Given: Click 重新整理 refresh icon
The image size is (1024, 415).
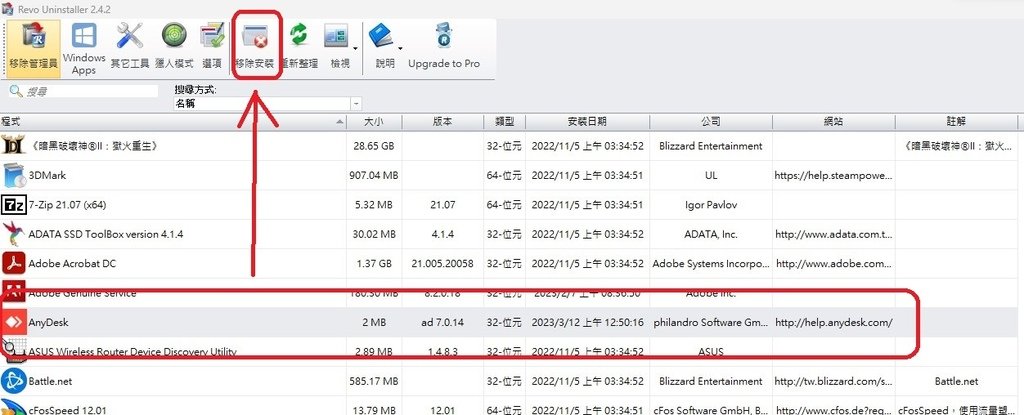Looking at the screenshot, I should click(299, 47).
